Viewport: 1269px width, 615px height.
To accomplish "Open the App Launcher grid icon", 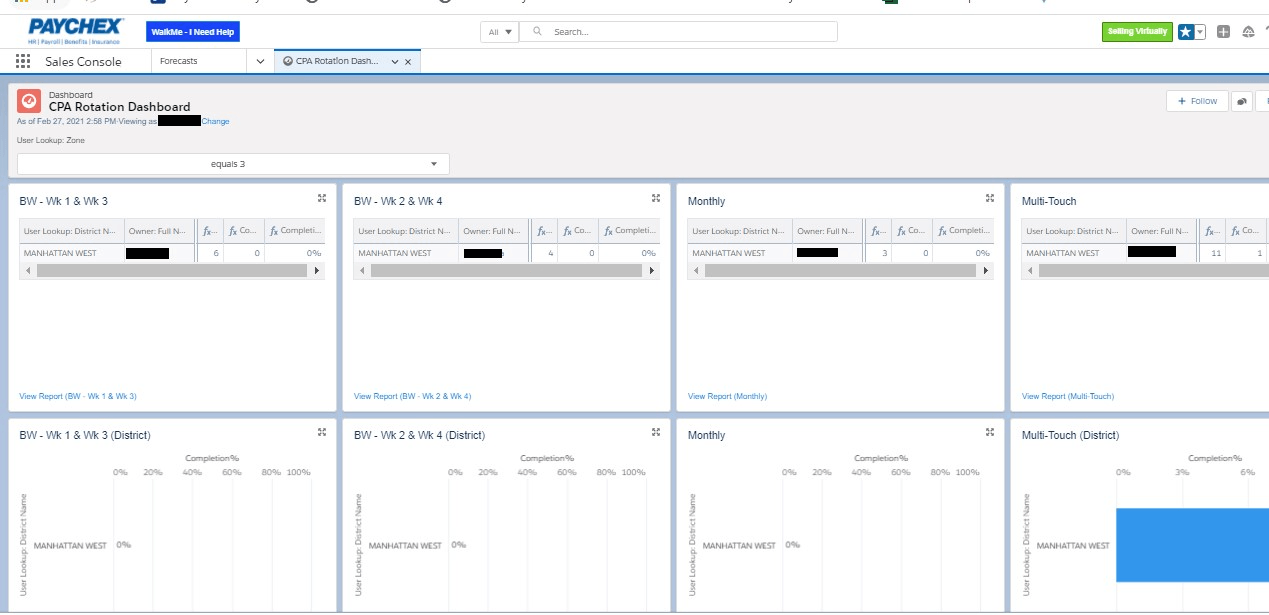I will [x=23, y=61].
